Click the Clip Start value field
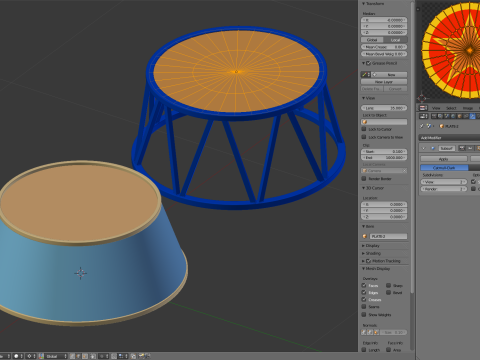 384,151
